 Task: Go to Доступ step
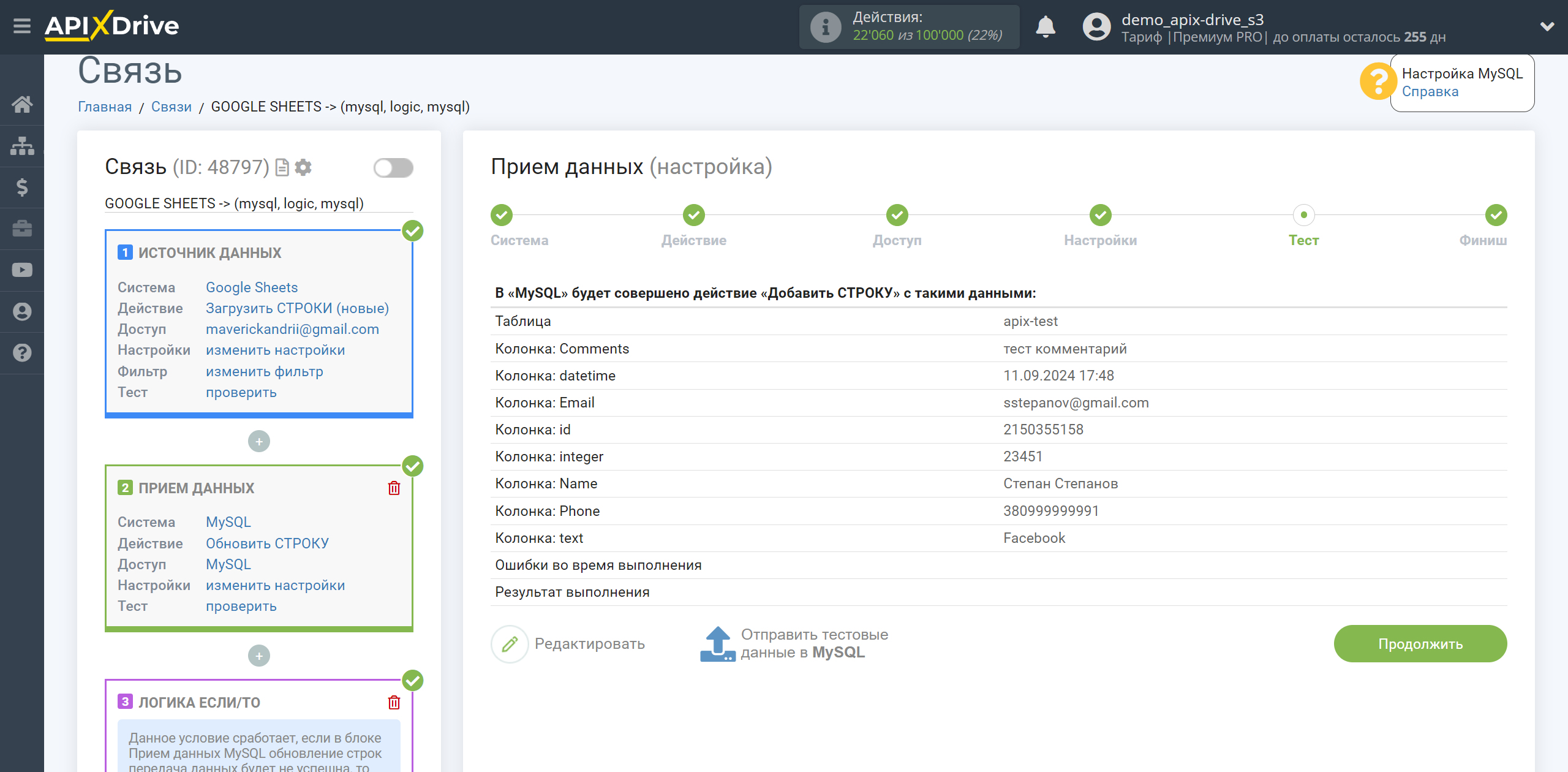coord(897,215)
